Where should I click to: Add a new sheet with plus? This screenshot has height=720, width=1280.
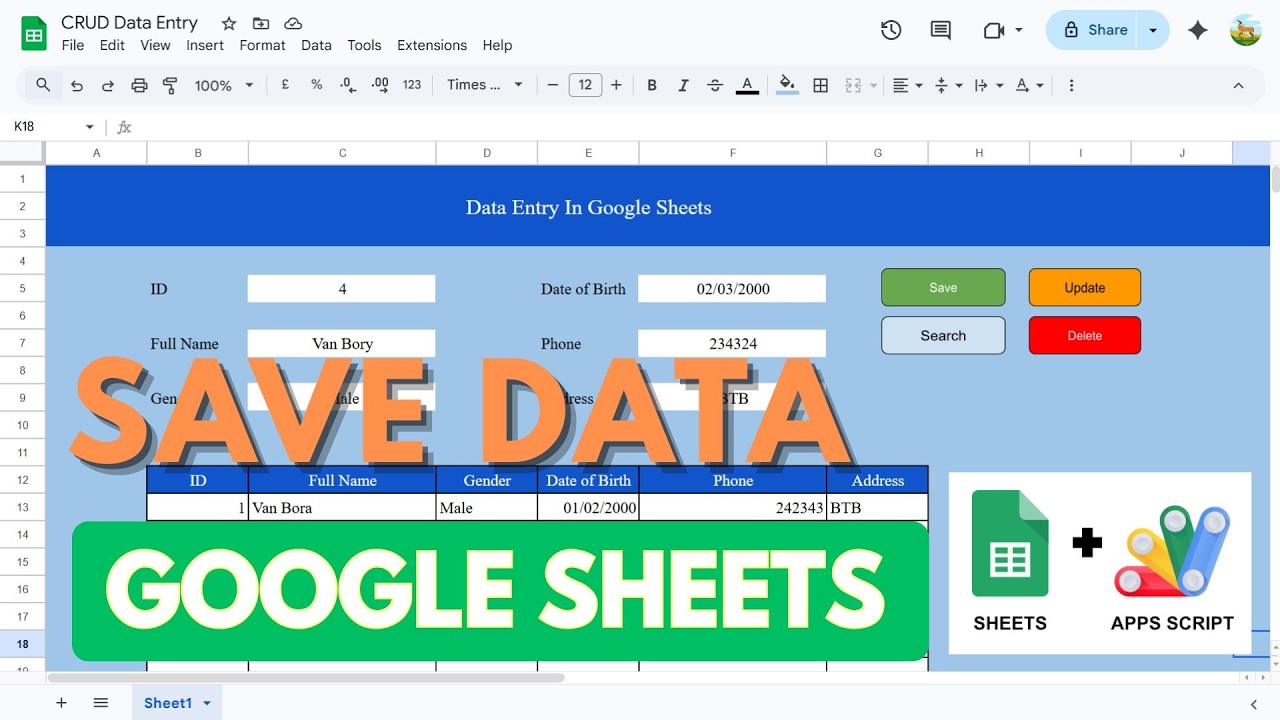pos(61,703)
